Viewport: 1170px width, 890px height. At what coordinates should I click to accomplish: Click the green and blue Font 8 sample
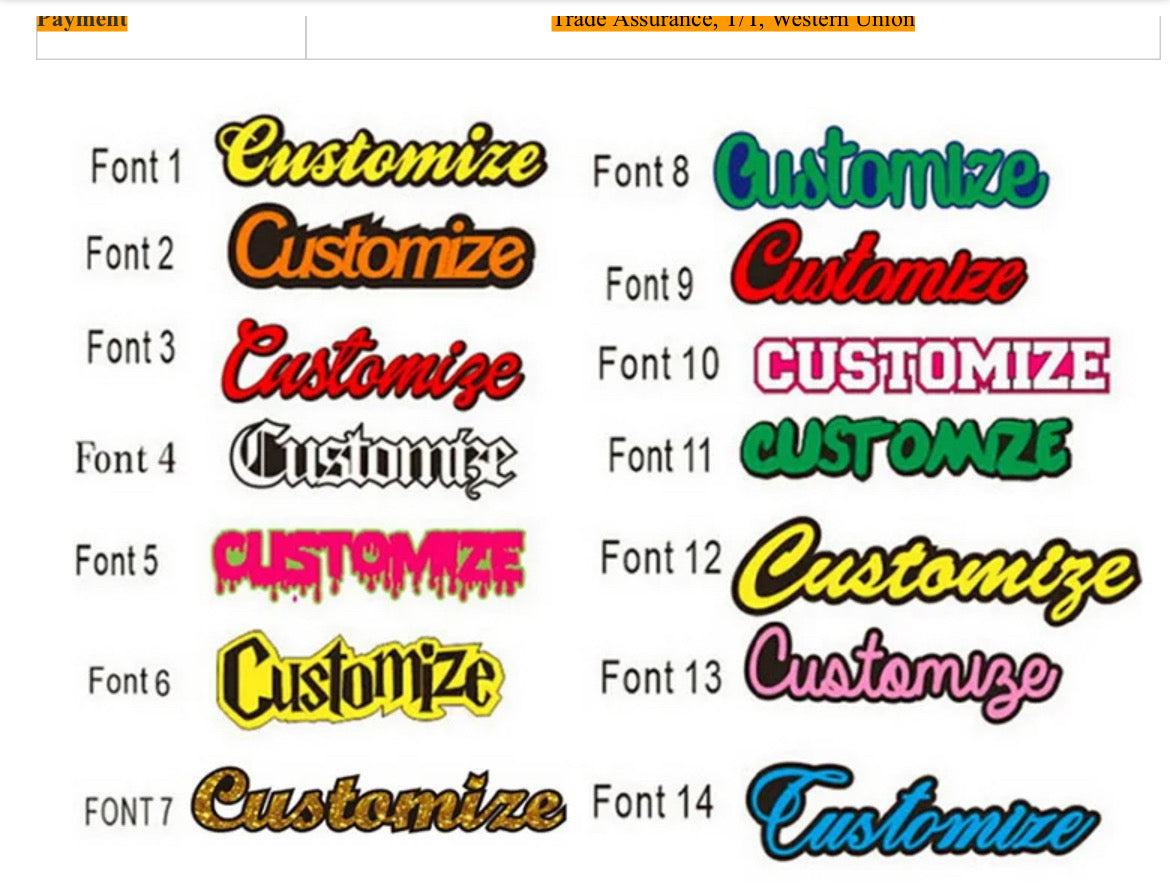click(880, 171)
